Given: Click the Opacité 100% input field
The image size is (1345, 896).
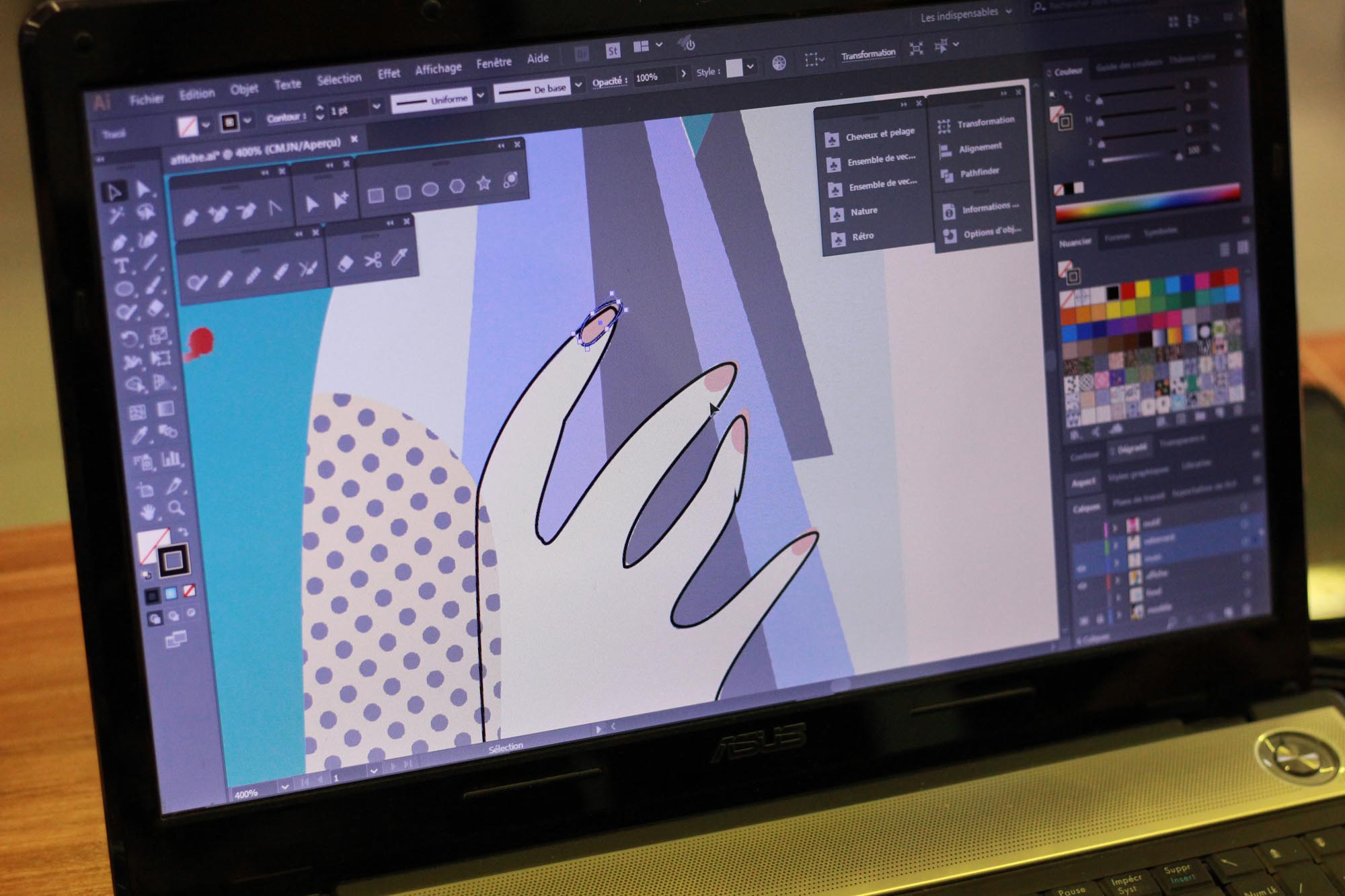Looking at the screenshot, I should tap(654, 77).
